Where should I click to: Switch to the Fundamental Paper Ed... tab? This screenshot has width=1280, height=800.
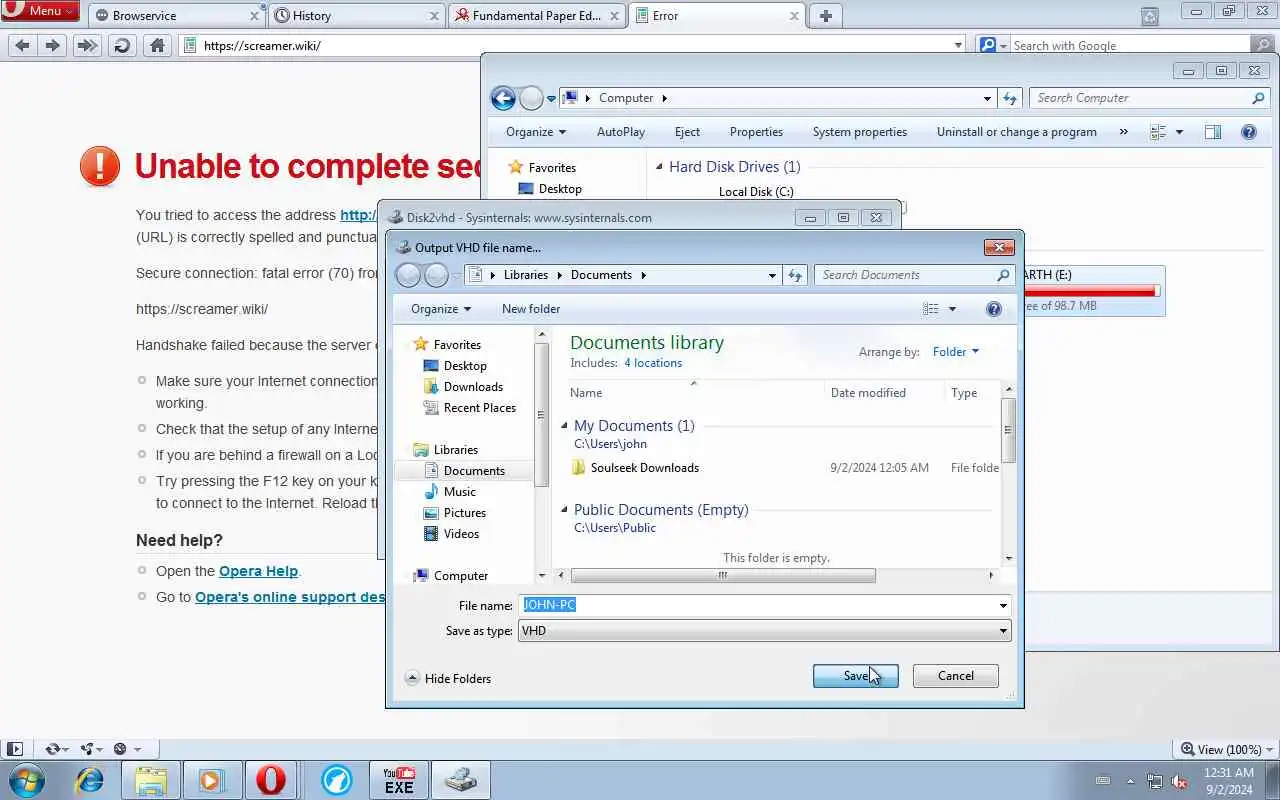coord(538,15)
